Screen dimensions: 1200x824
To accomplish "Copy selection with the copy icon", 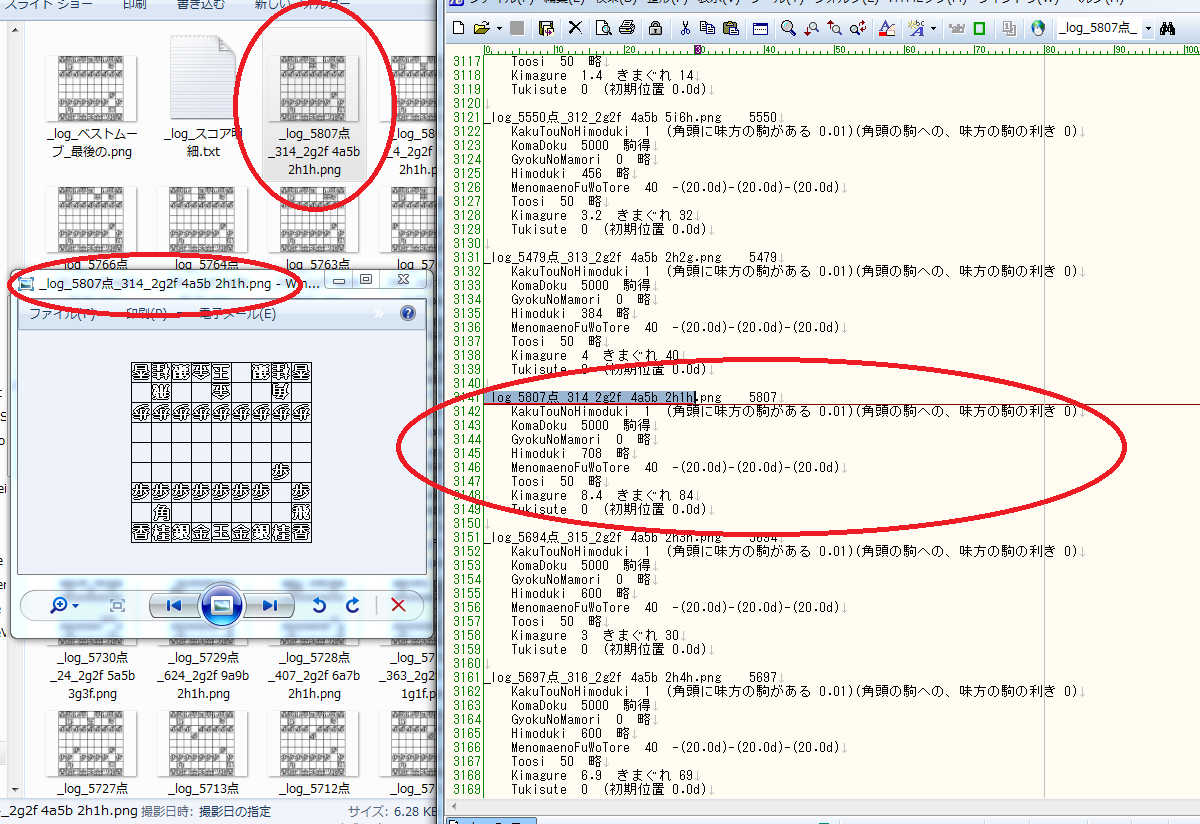I will 707,28.
